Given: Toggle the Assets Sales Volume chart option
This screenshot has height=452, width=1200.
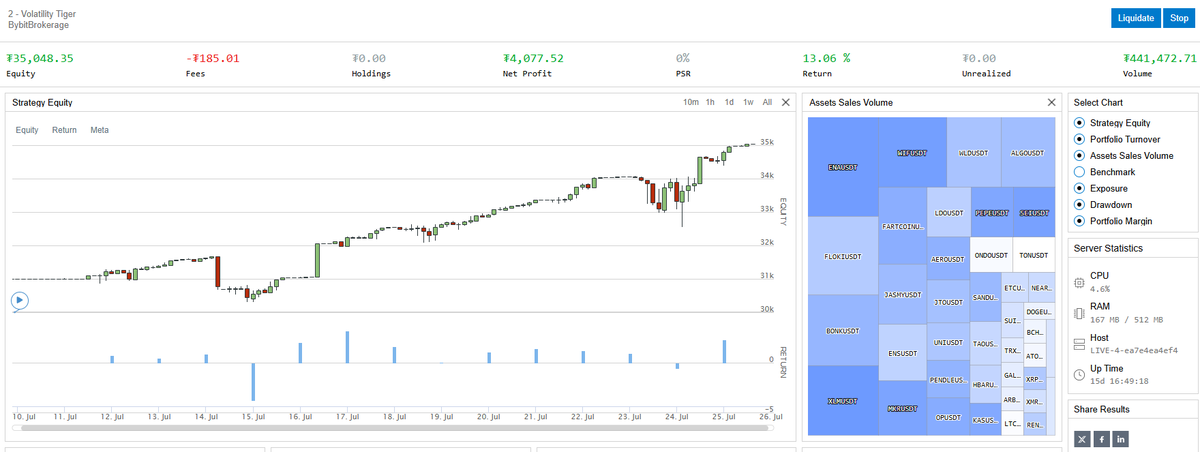Looking at the screenshot, I should 1079,156.
